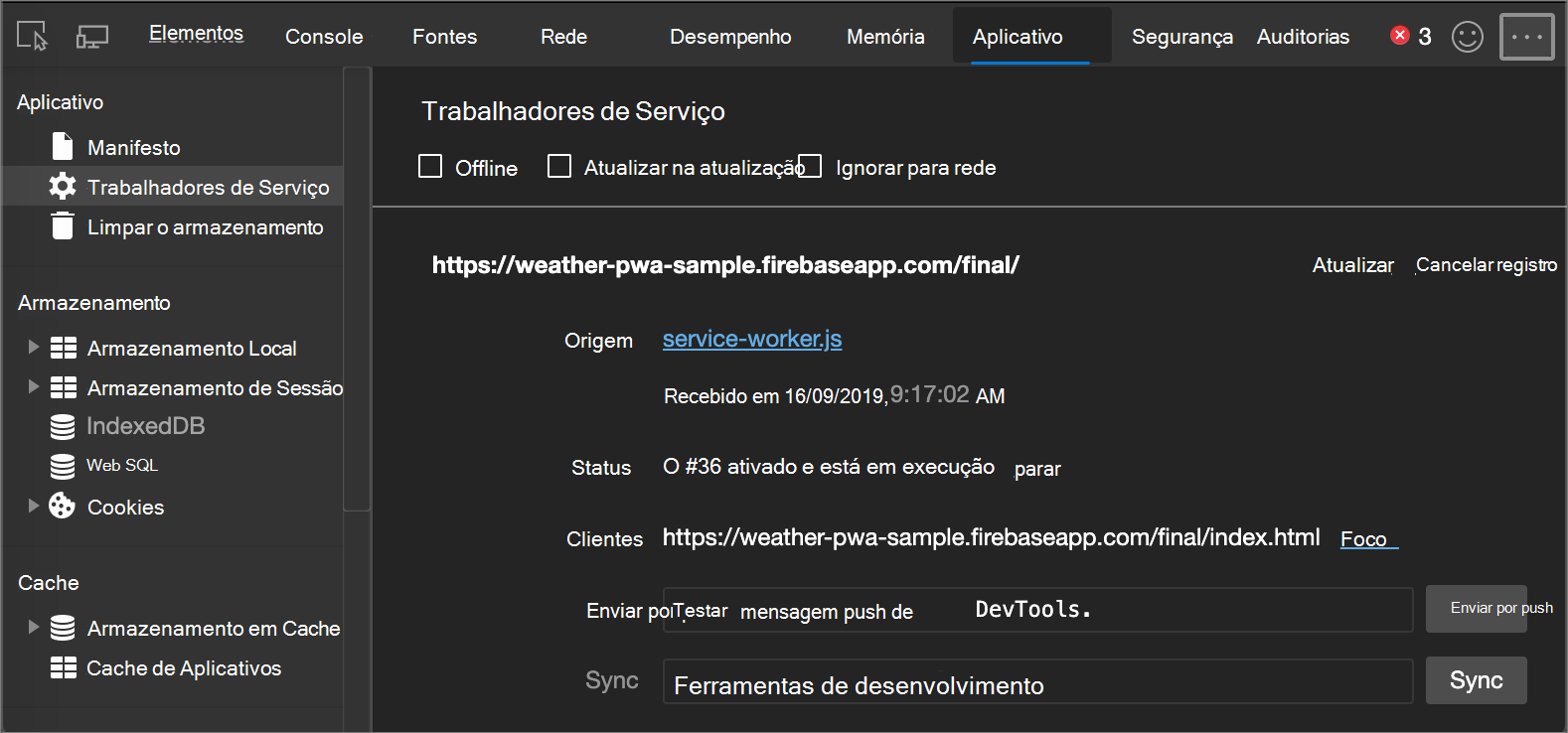Switch to the Elementos tab
Image resolution: width=1568 pixels, height=733 pixels.
[x=197, y=34]
